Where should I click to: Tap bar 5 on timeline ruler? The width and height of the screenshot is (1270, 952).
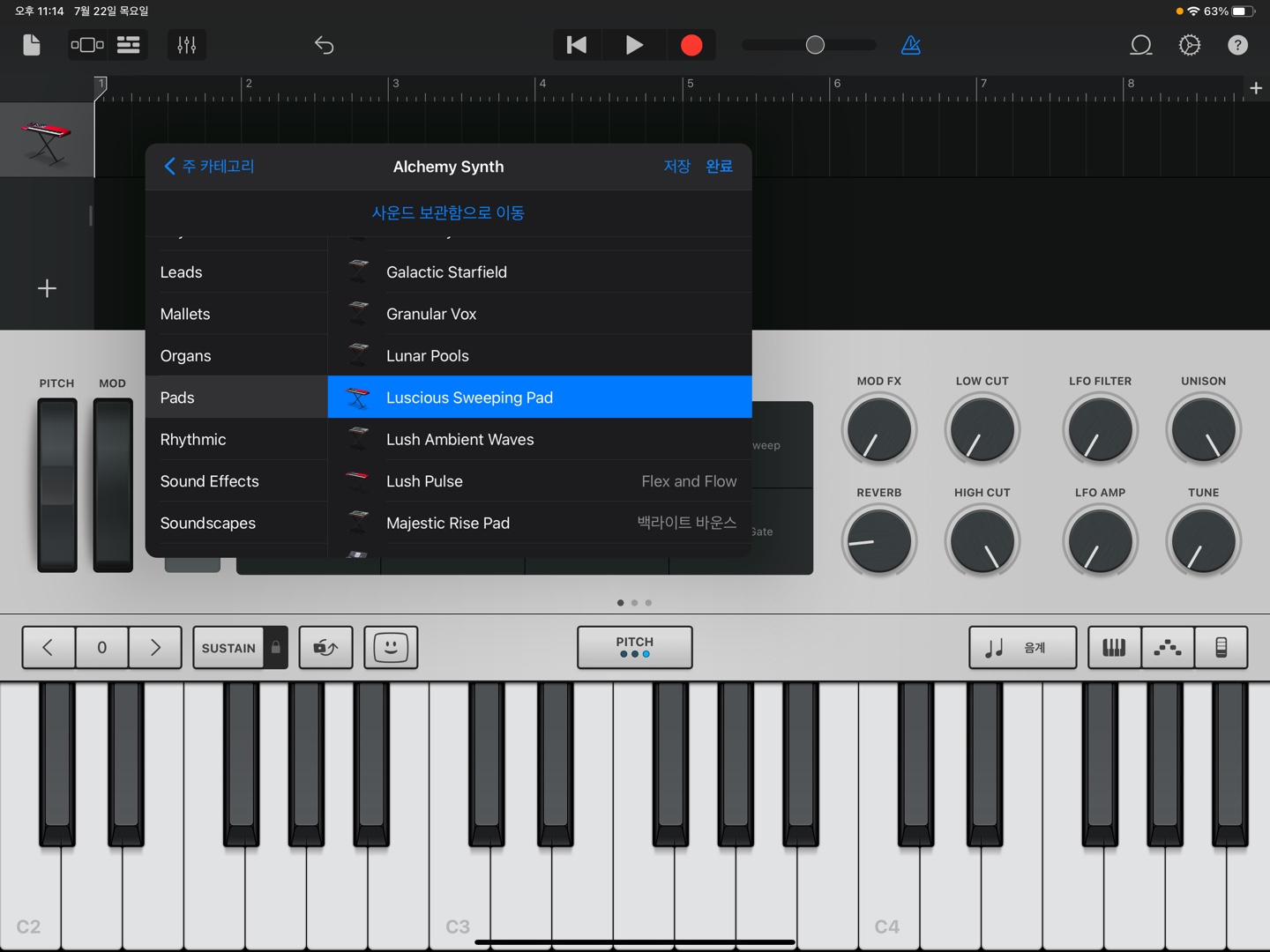[x=690, y=84]
